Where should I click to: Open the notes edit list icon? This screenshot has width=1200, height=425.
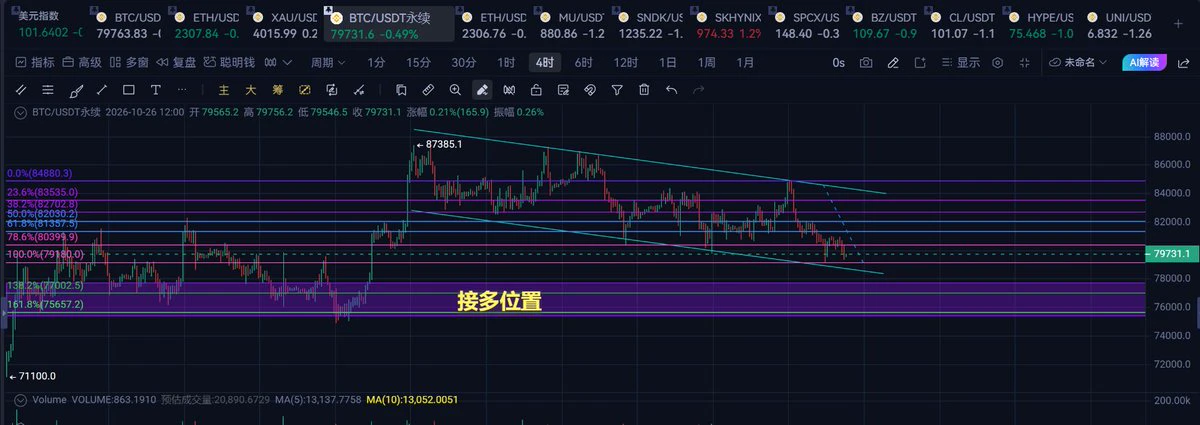pos(563,89)
